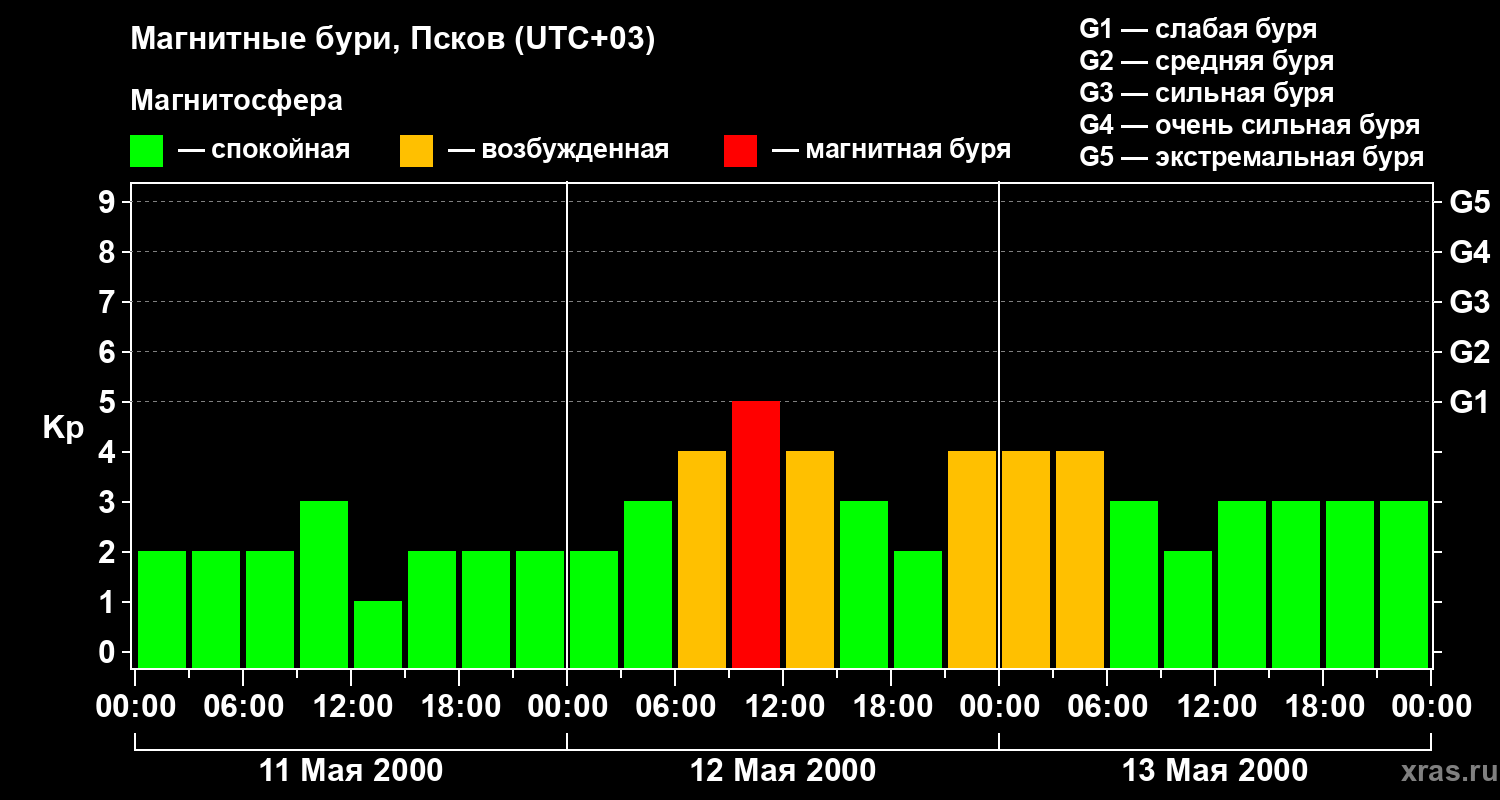Click the 'Магнитосфера' legend heading

(x=236, y=101)
